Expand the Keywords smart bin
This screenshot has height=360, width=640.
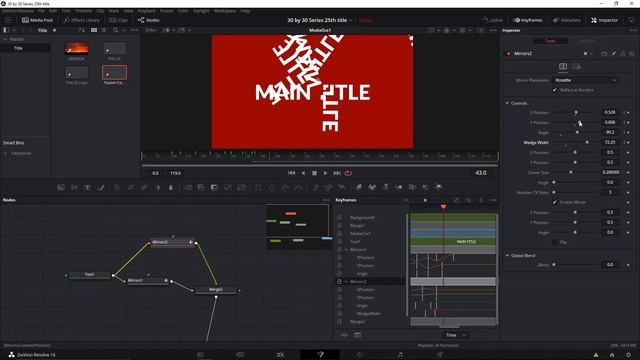[6, 153]
